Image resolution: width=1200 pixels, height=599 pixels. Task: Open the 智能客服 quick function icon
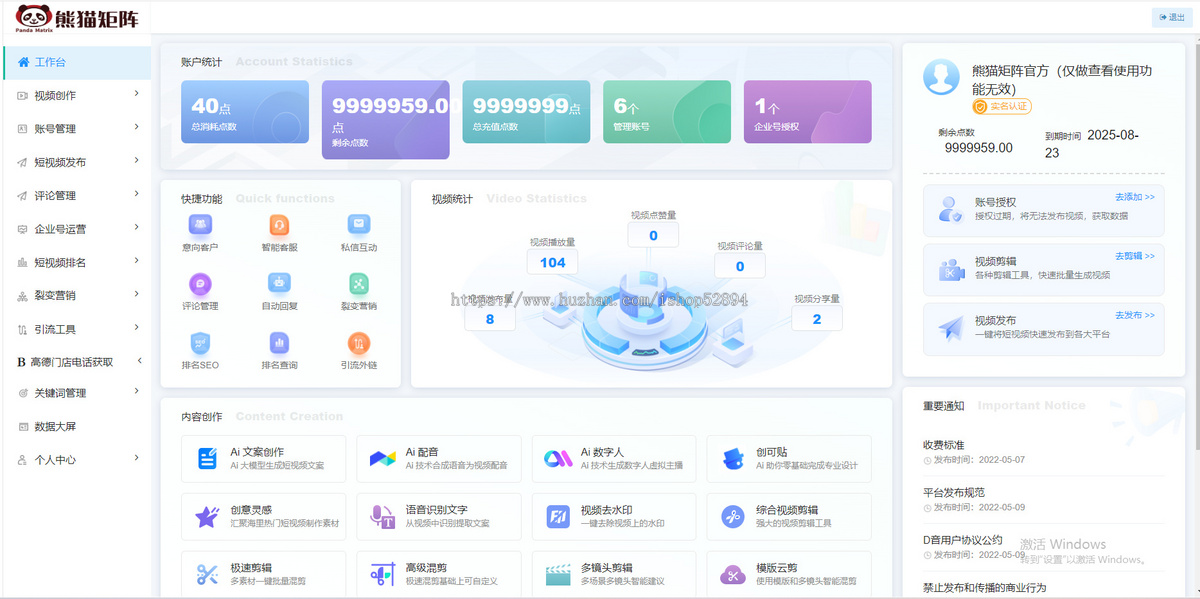(x=279, y=225)
